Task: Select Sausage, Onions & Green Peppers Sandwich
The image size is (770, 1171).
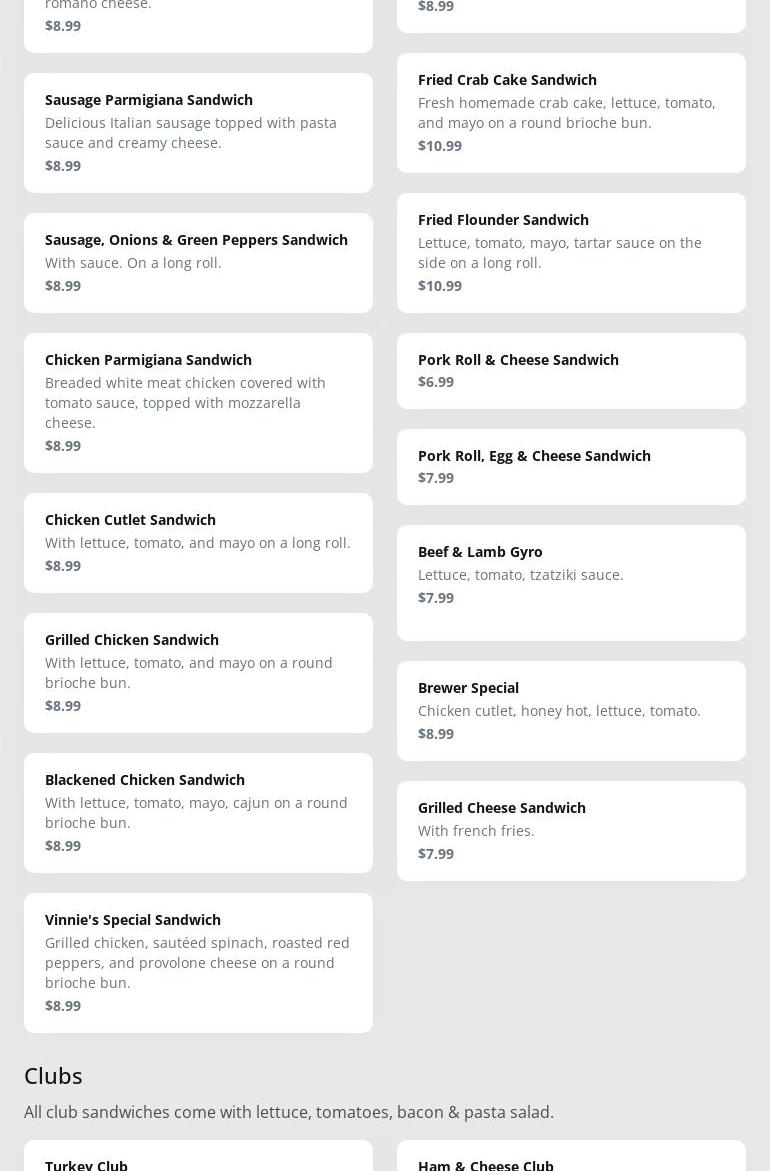Action: (x=198, y=262)
